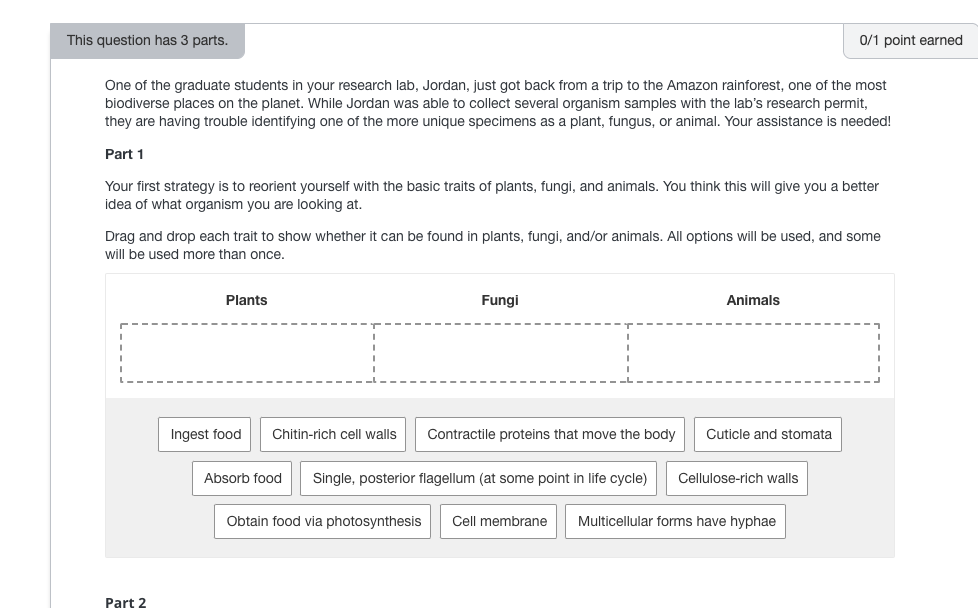Select the 'Cuticle and stomata' trait
Screen dimensions: 978x608
768,434
